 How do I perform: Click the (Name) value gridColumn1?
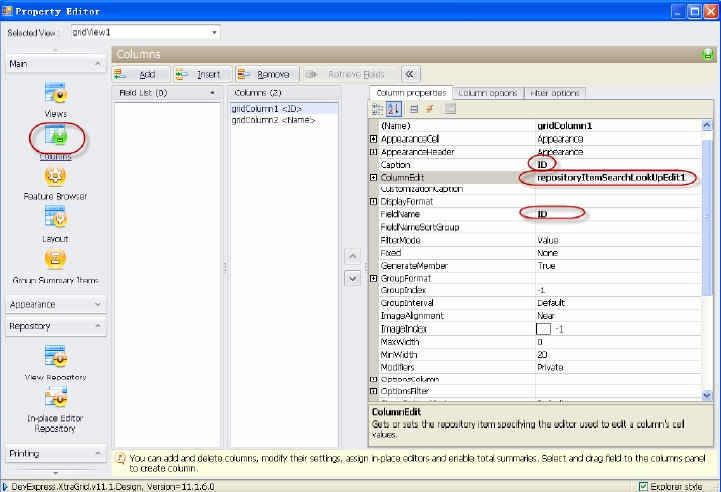618,126
